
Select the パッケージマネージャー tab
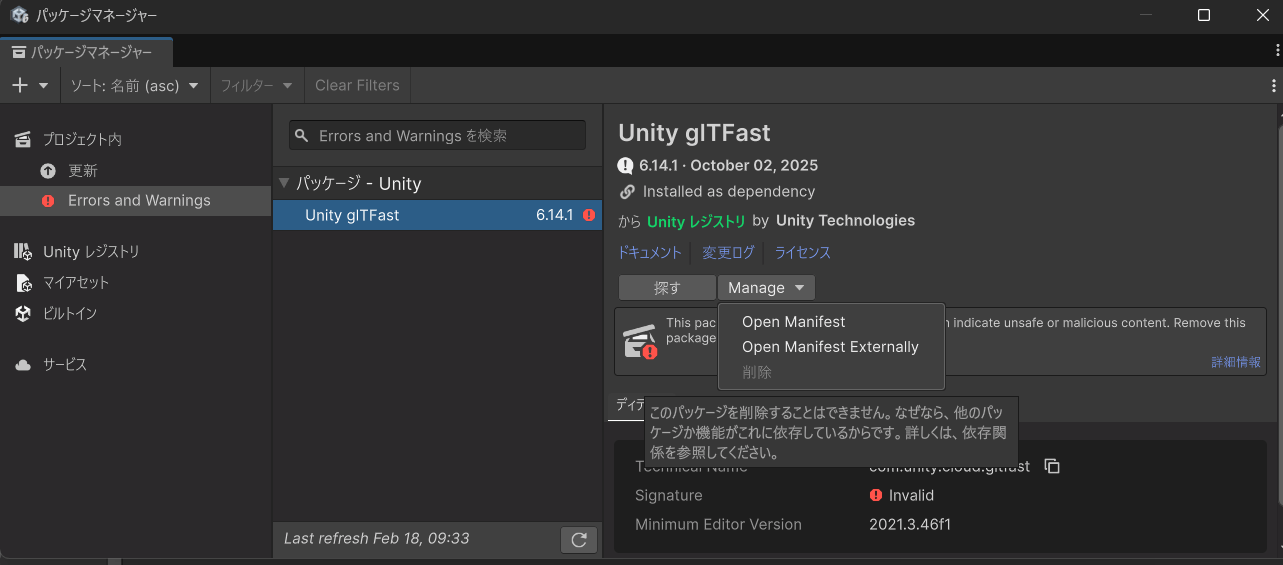[87, 52]
